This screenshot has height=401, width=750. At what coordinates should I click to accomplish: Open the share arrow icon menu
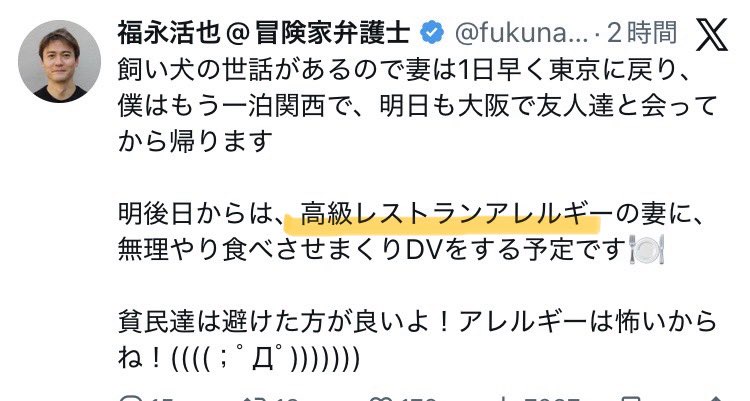point(716,399)
